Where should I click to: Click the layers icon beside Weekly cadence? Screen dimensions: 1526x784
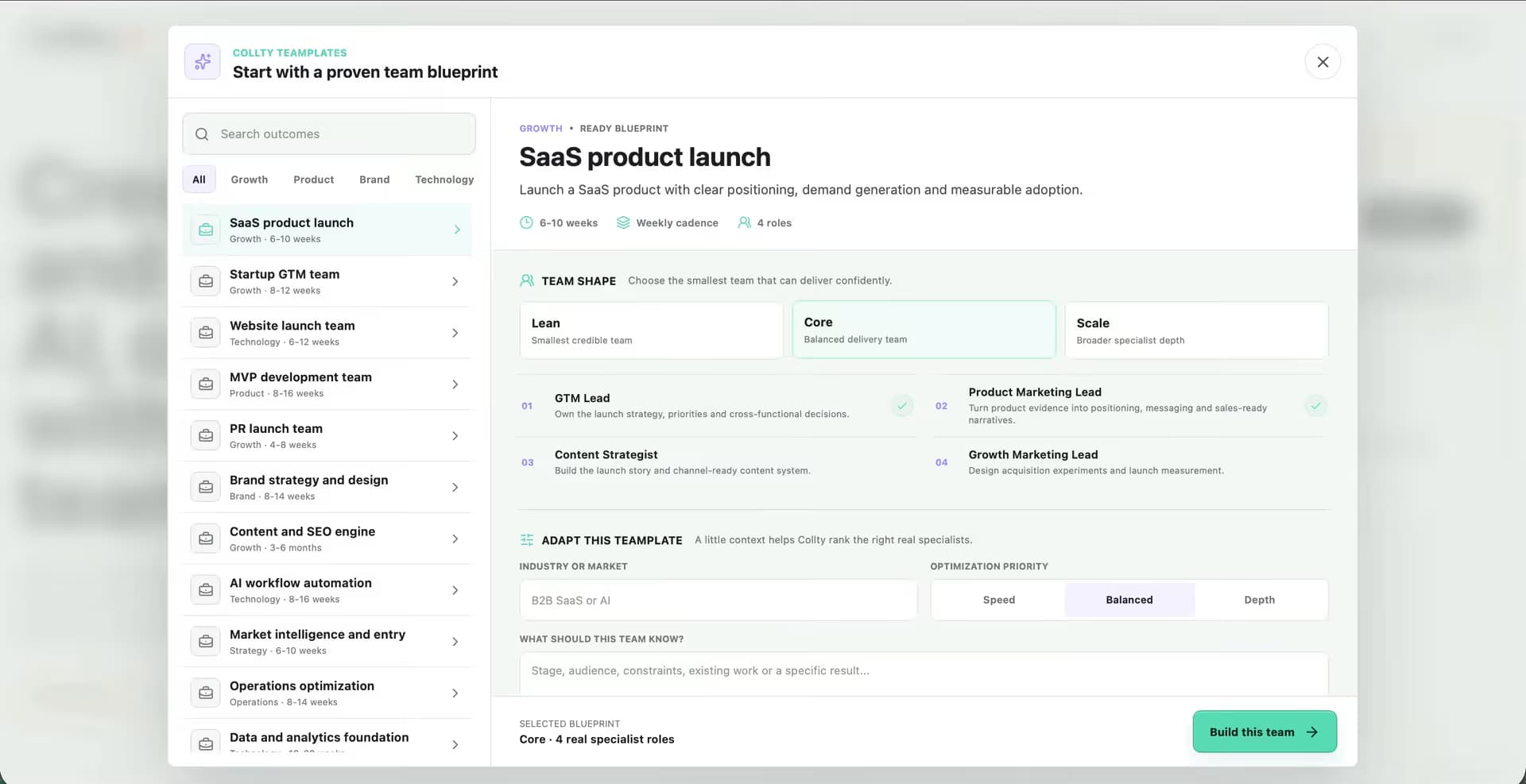click(x=623, y=223)
